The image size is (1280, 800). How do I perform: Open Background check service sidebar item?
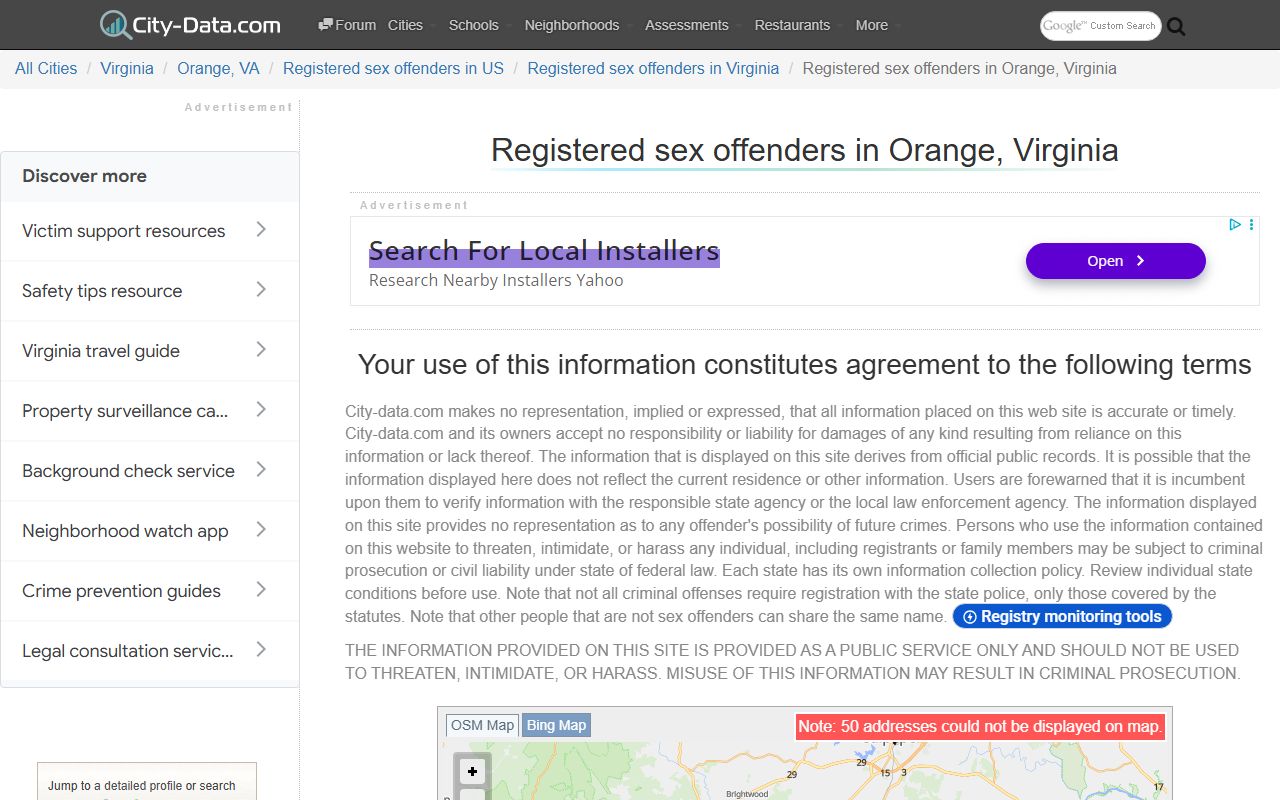click(150, 471)
